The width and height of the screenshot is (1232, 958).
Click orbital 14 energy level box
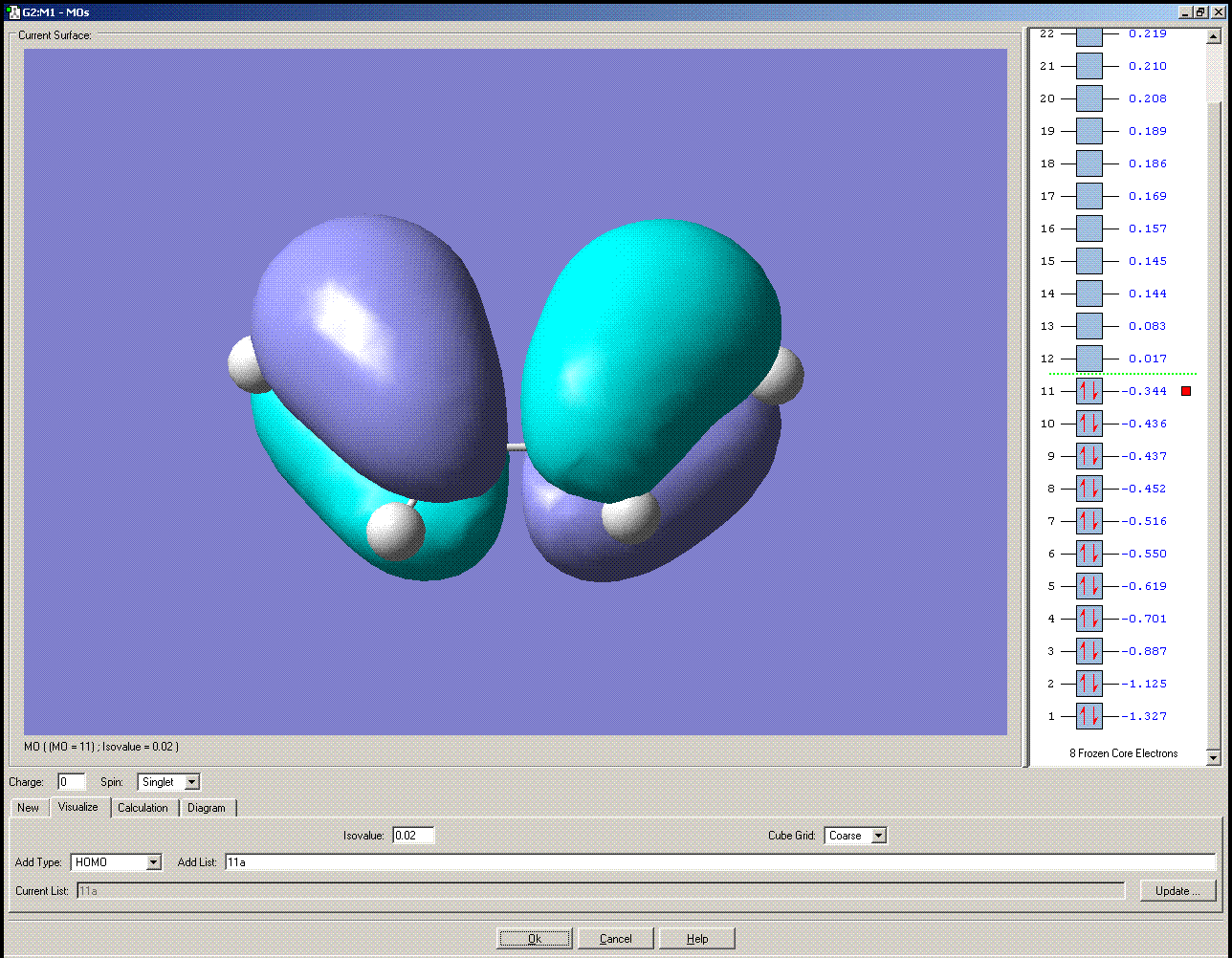pos(1089,294)
